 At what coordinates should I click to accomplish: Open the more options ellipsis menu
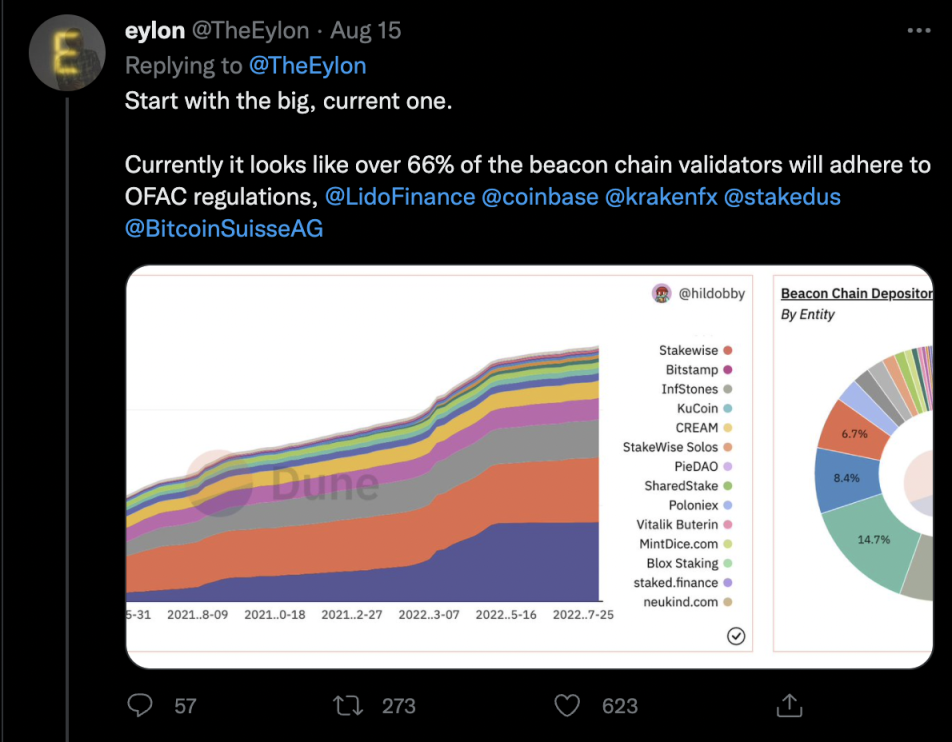point(918,31)
